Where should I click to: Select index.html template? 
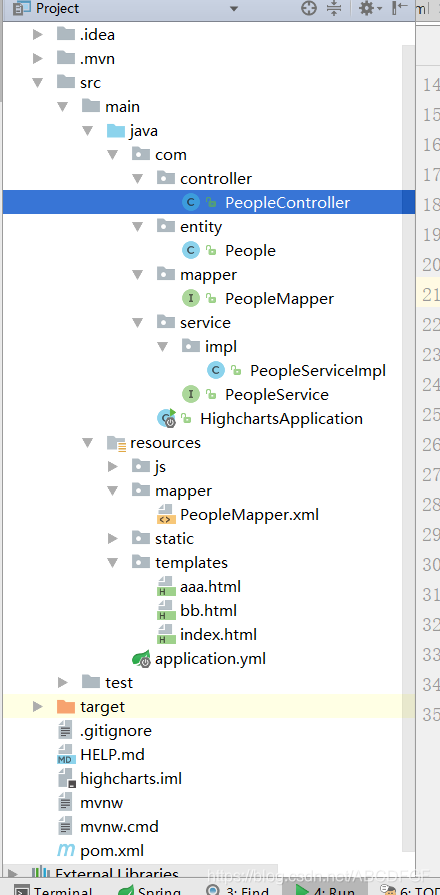(x=219, y=634)
